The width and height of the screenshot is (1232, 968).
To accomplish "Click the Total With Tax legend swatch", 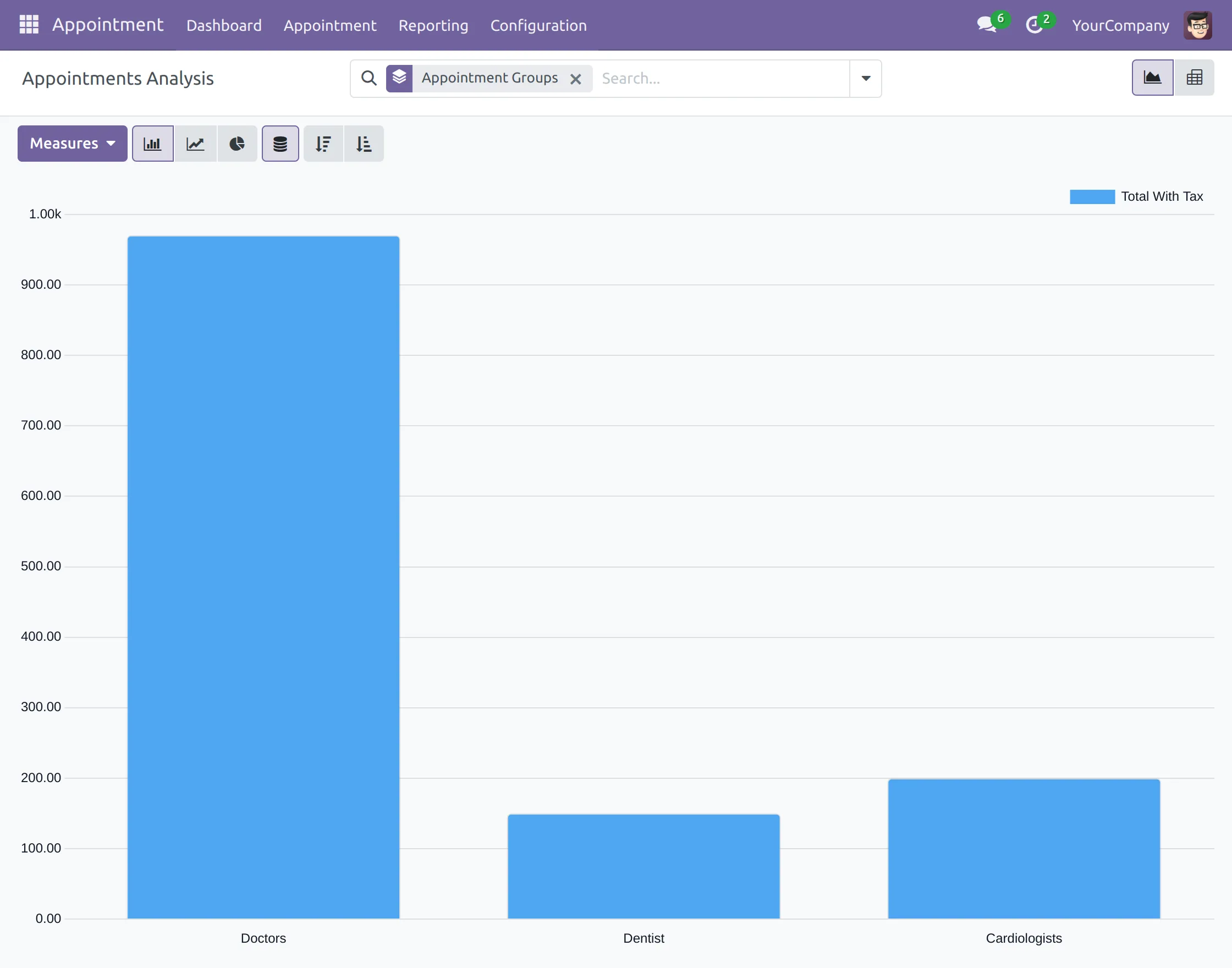I will 1091,197.
